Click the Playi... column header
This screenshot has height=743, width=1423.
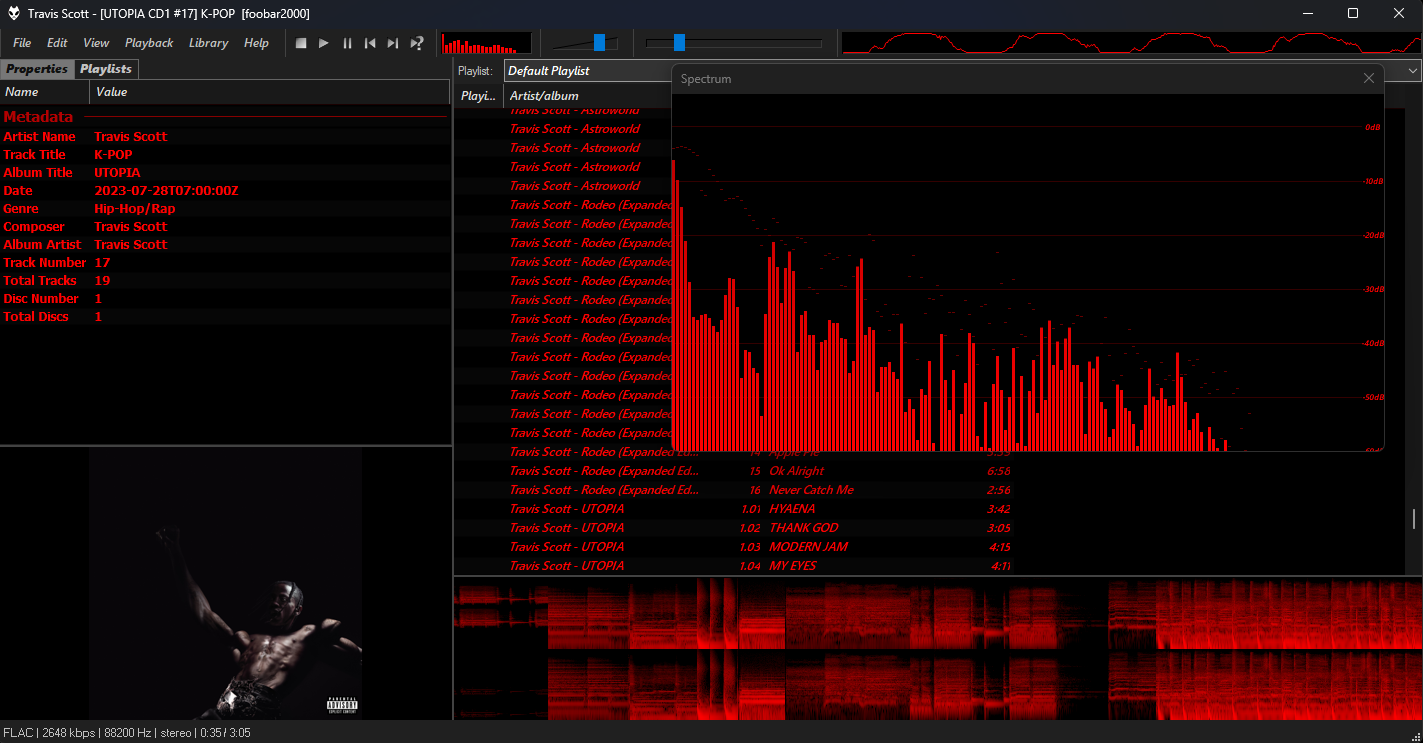point(479,96)
